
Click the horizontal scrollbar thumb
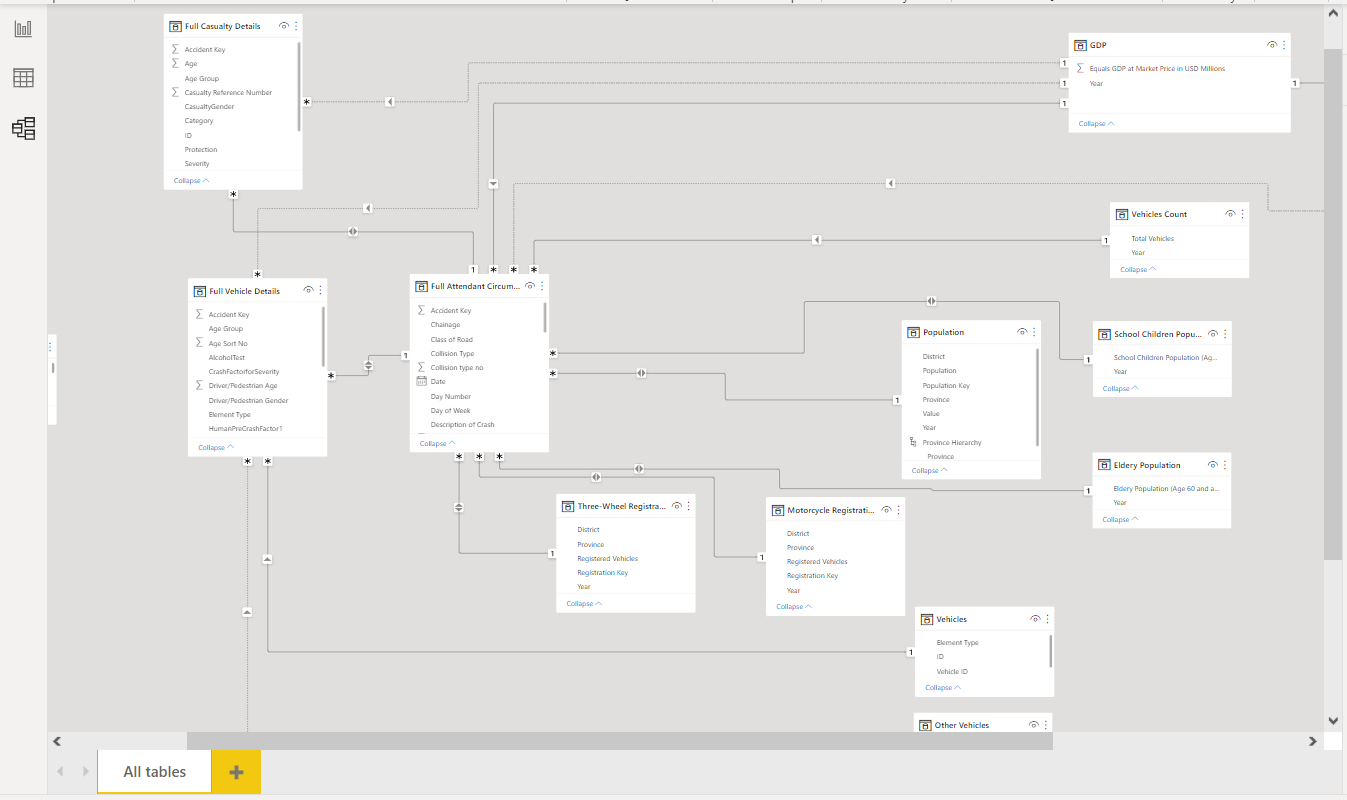click(x=620, y=741)
